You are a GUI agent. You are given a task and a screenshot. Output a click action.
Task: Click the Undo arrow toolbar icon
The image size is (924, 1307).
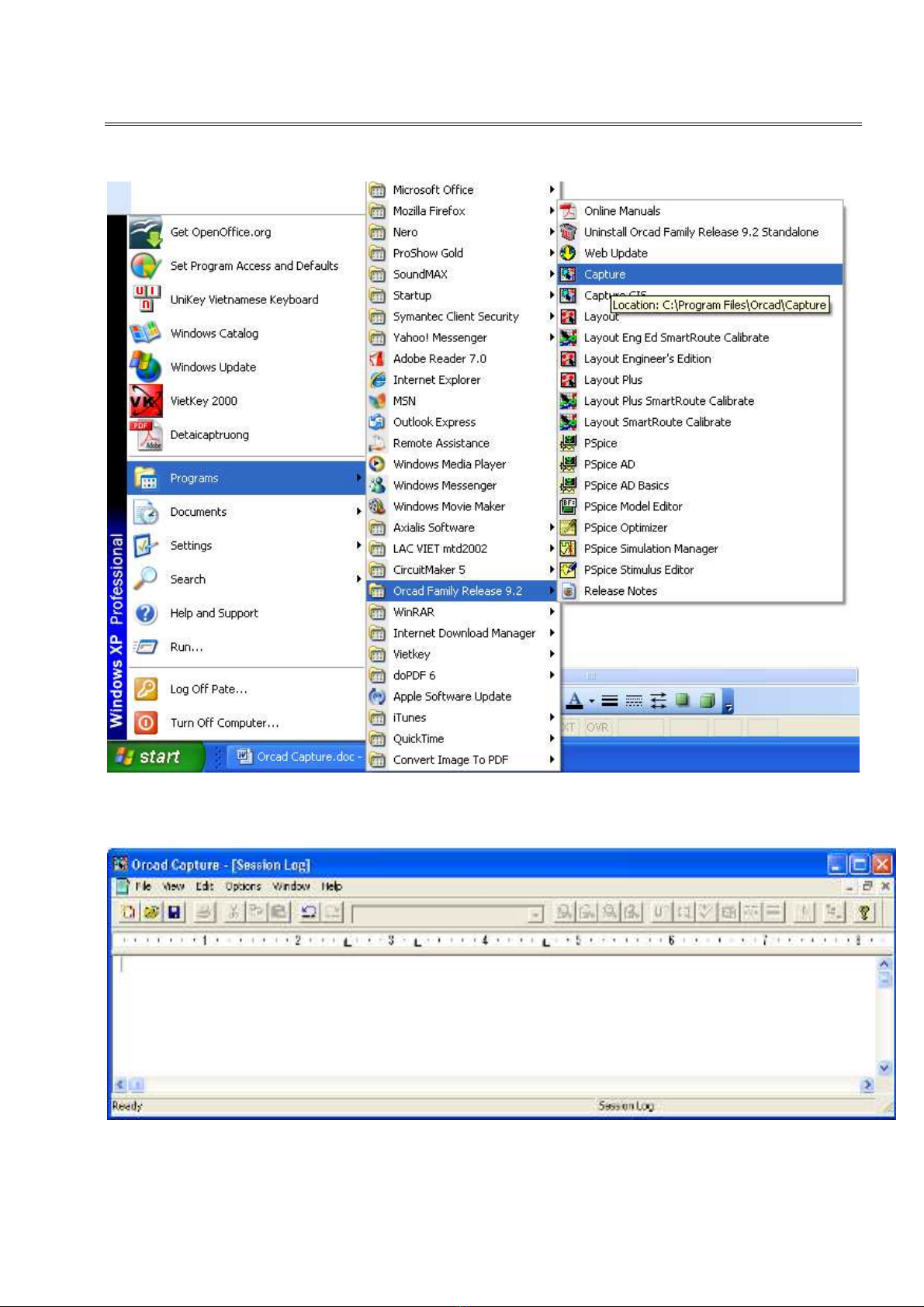[x=309, y=912]
